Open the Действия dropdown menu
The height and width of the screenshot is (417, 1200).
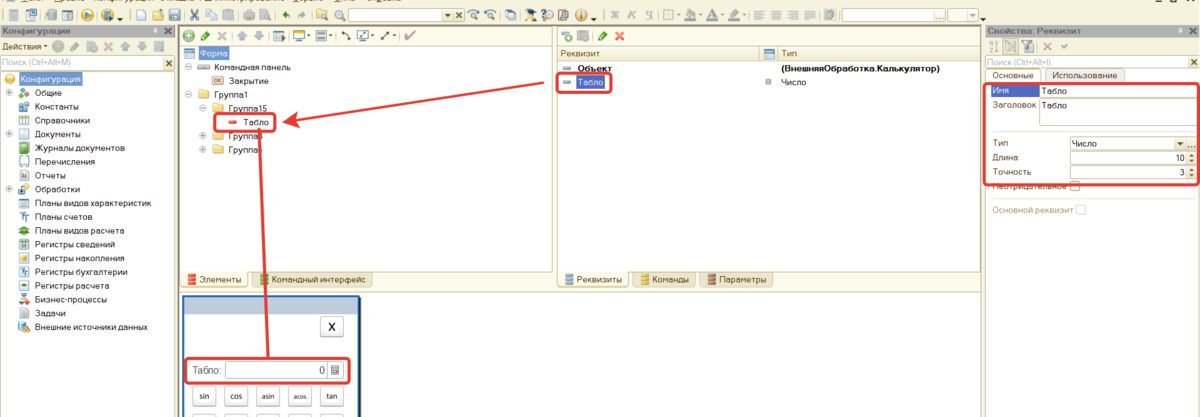24,46
